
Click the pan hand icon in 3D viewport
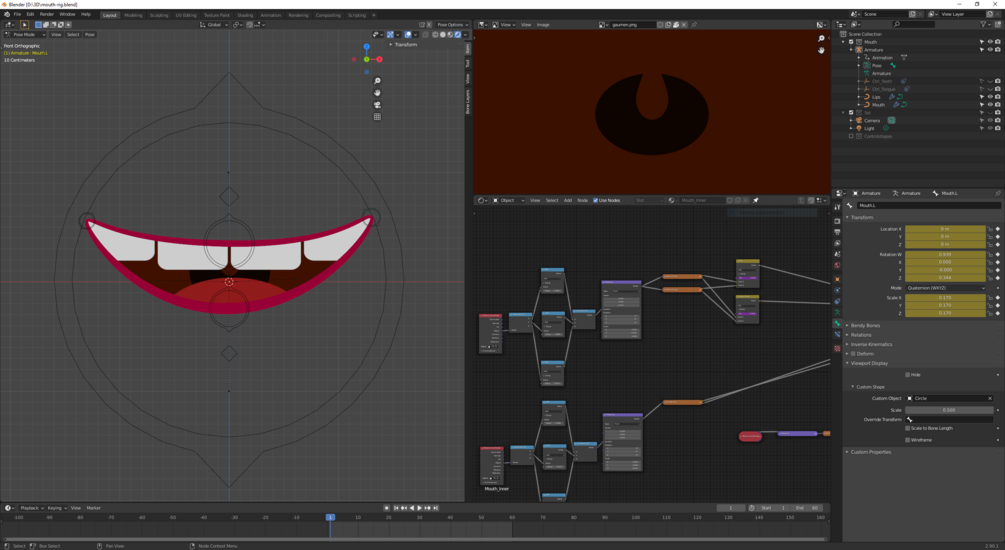tap(377, 93)
